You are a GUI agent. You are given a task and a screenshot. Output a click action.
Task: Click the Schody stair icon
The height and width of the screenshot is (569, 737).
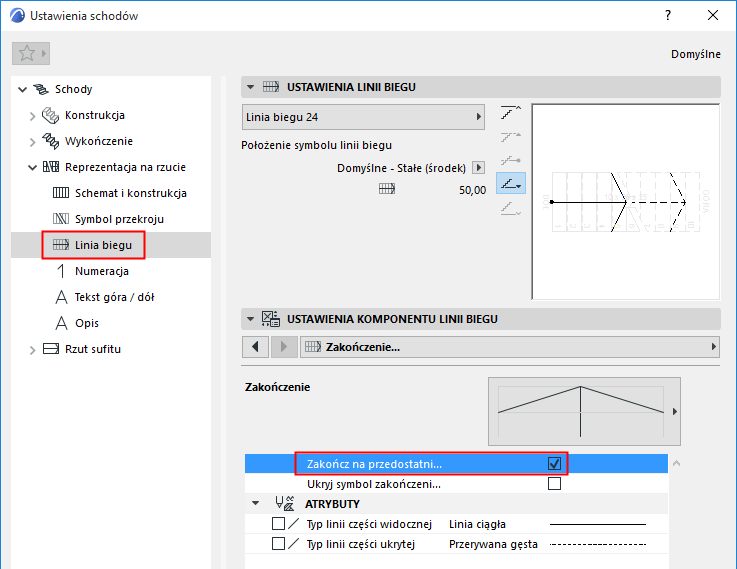click(x=41, y=89)
